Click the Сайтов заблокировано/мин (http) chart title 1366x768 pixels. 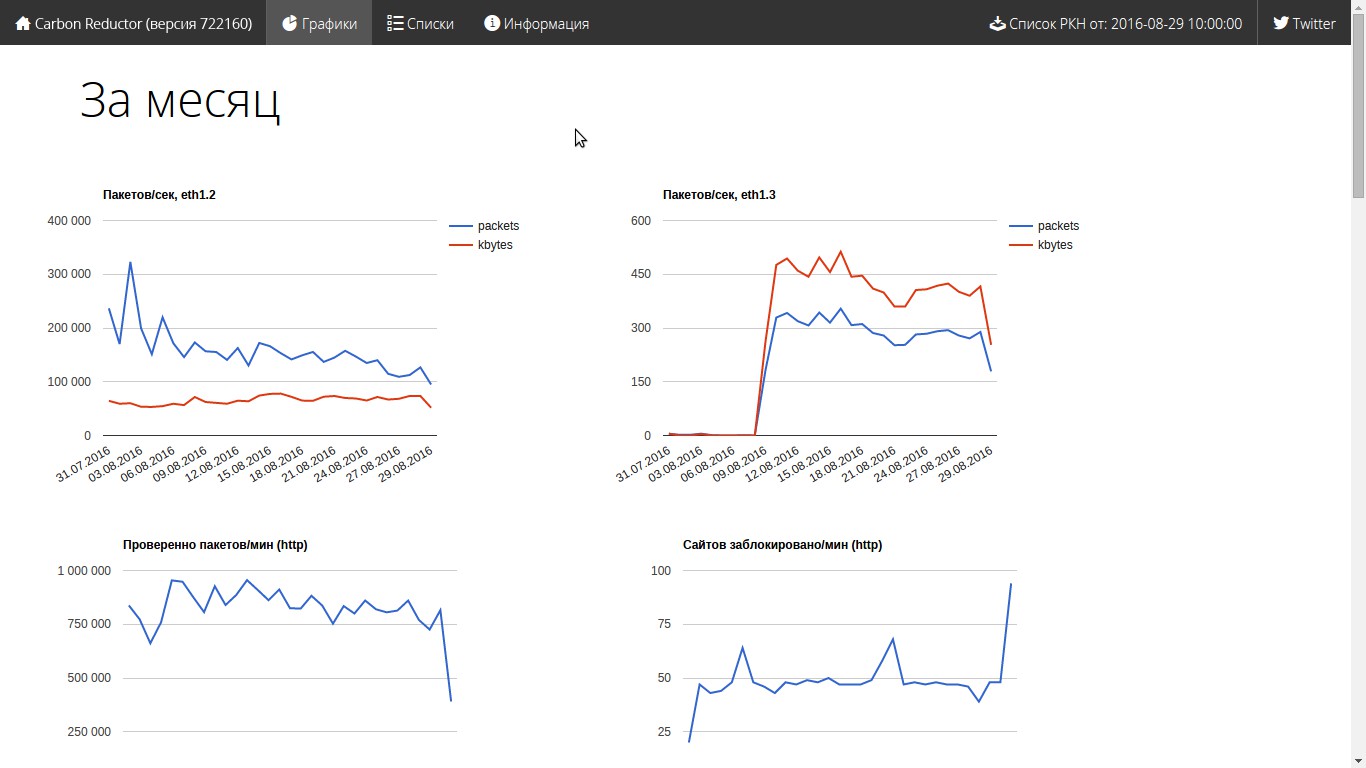[x=782, y=545]
